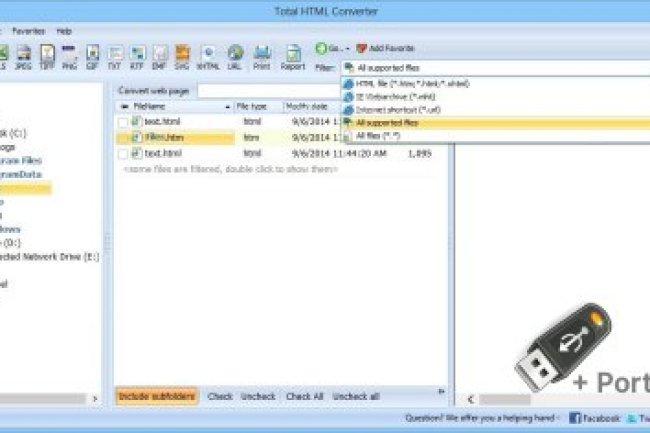The width and height of the screenshot is (650, 433).
Task: Tick the checkbox beside first test.html file
Action: (124, 121)
